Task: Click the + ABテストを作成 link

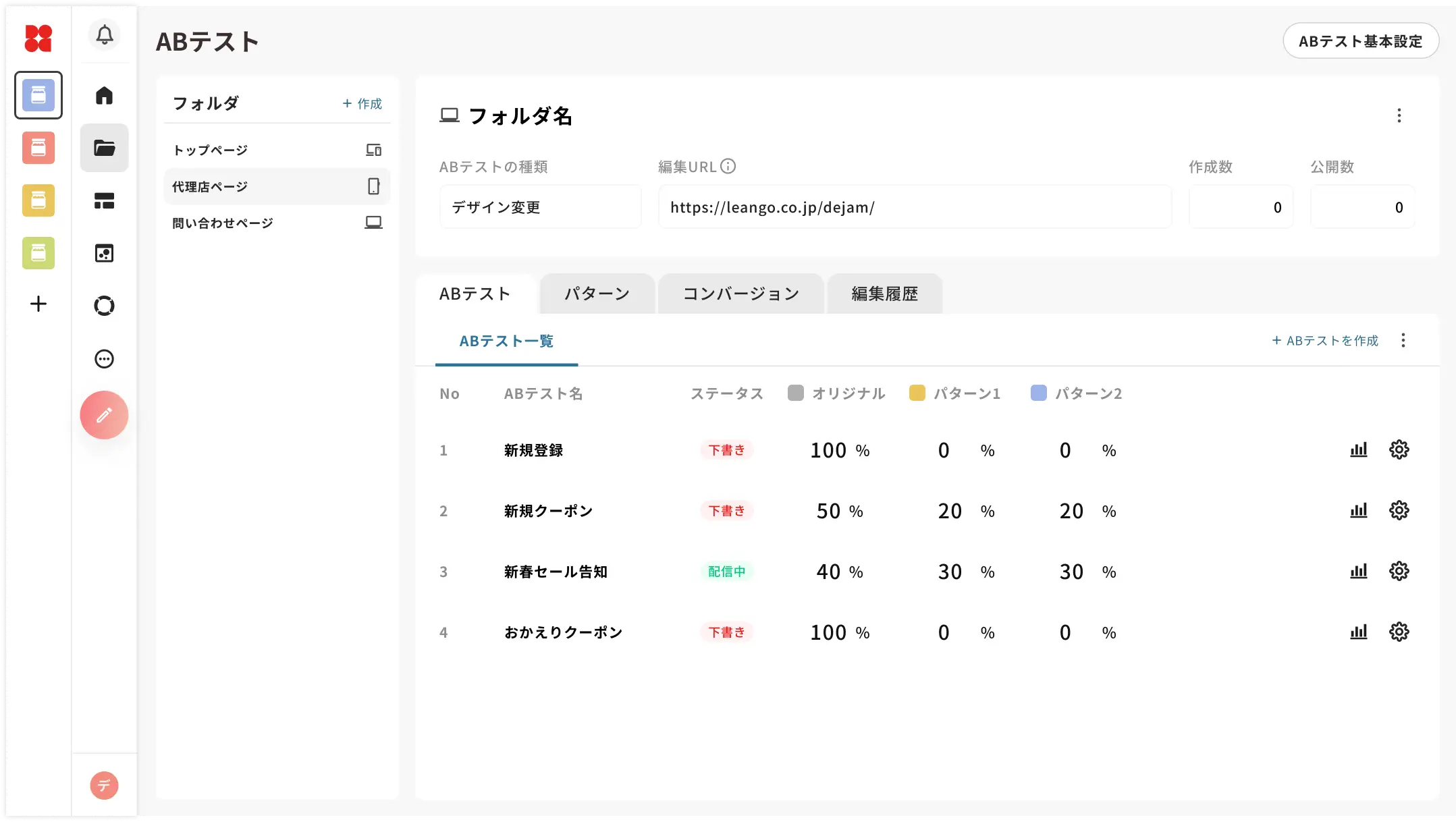Action: coord(1325,341)
